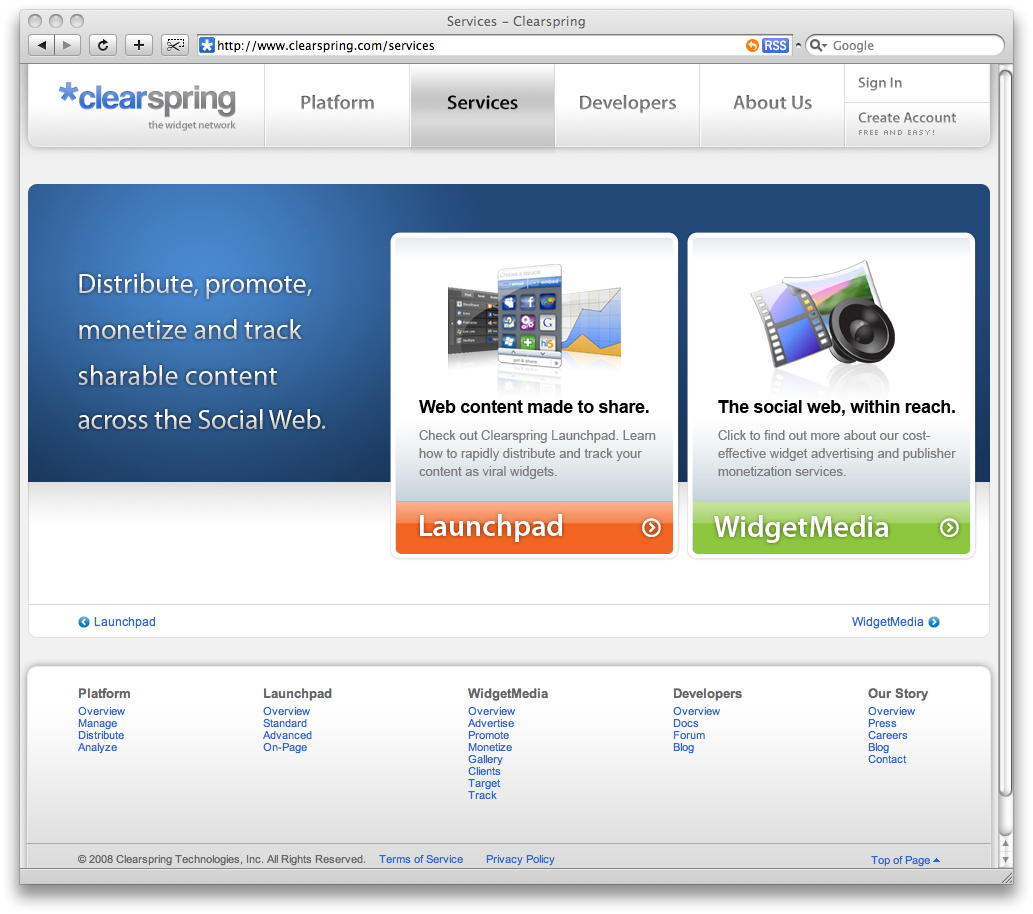Image resolution: width=1033 pixels, height=914 pixels.
Task: Click the green WidgetMedia banner button
Action: click(x=831, y=527)
